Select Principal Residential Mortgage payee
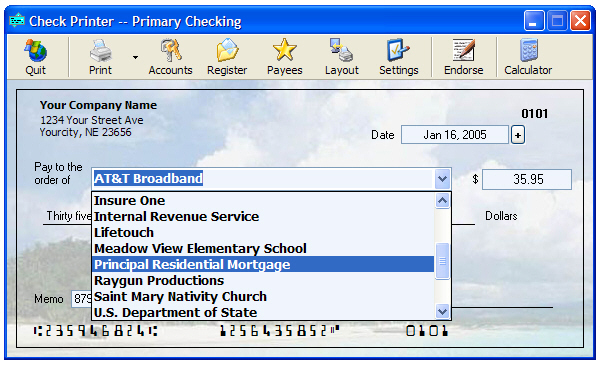 tap(263, 264)
